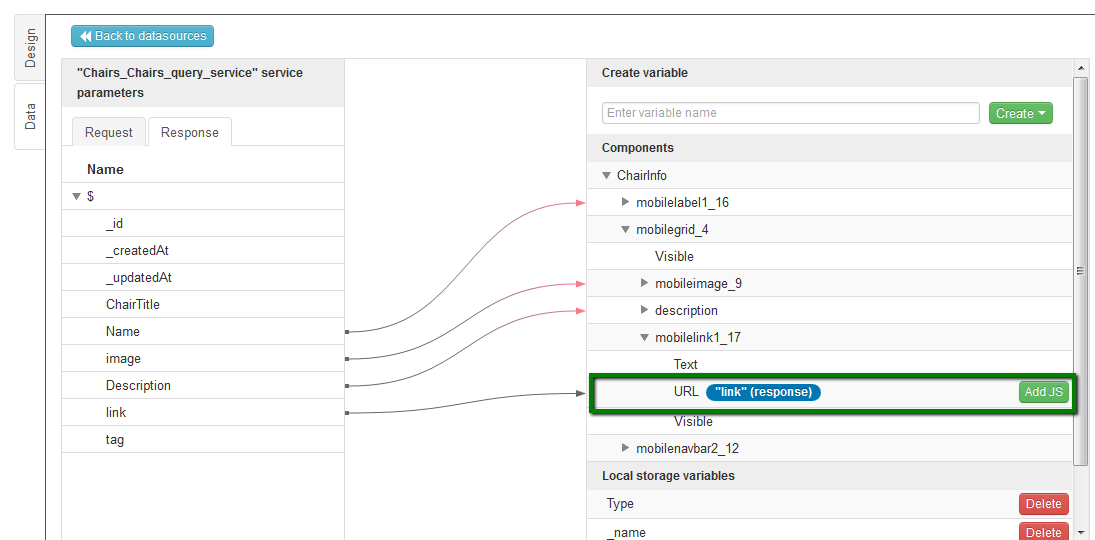This screenshot has height=540, width=1095.
Task: Expand the description component
Action: click(645, 311)
